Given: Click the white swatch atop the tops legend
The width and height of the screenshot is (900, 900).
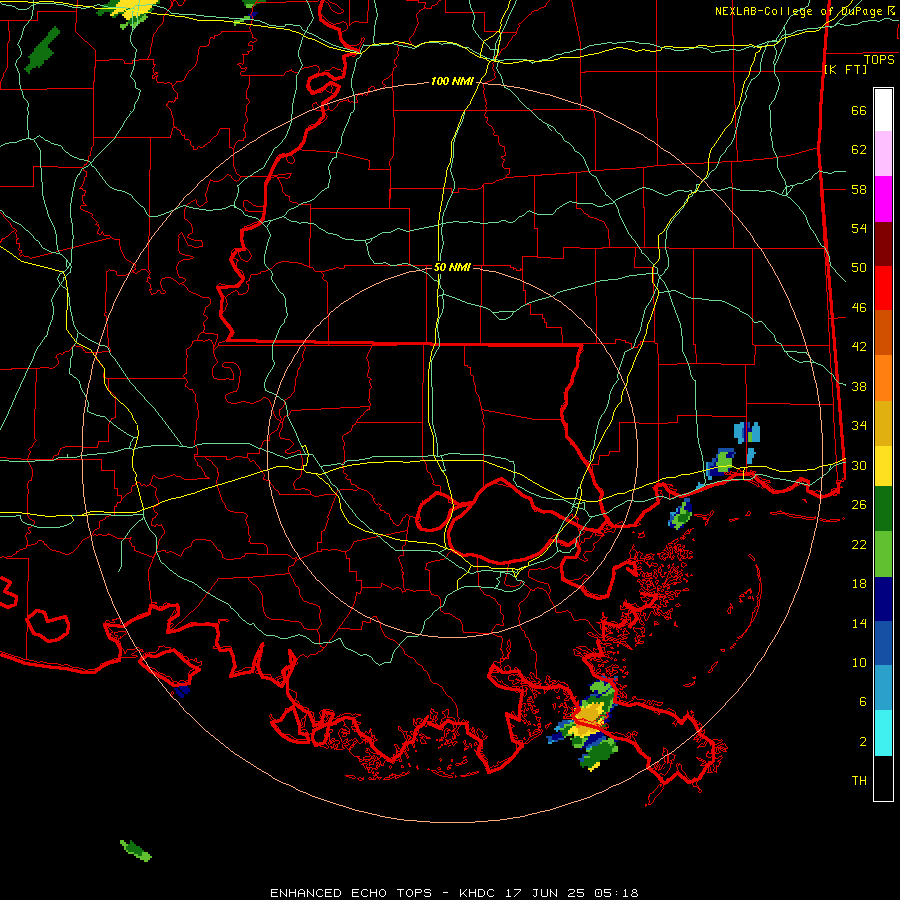Looking at the screenshot, I should (x=883, y=110).
